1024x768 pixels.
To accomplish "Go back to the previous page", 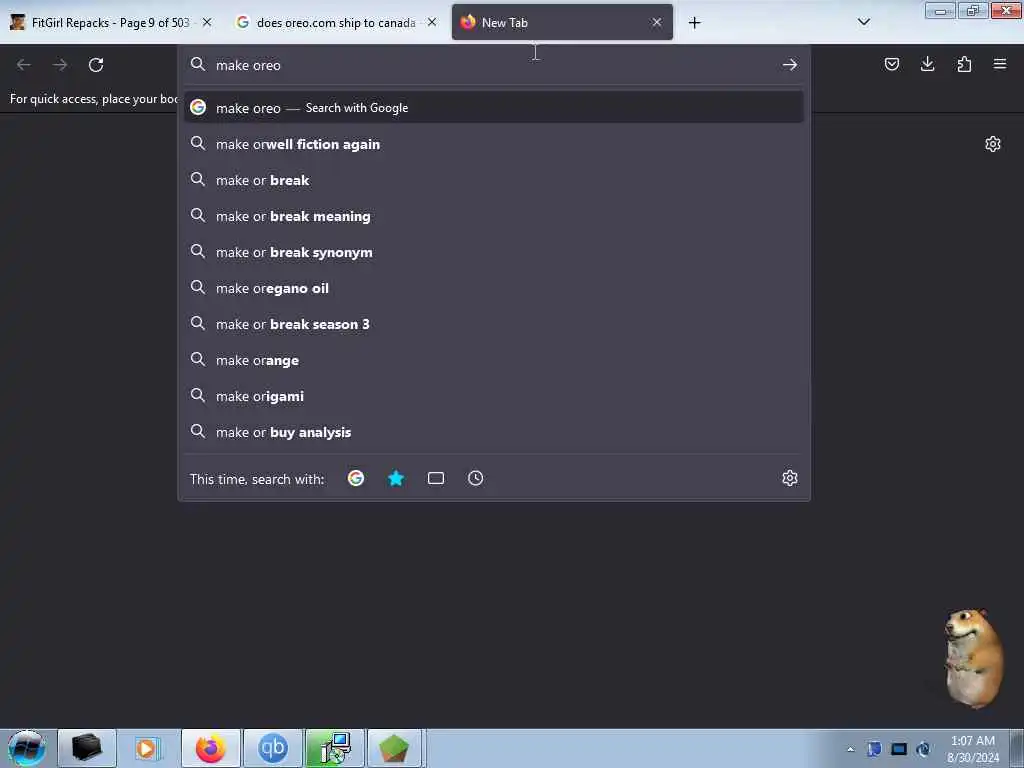I will click(x=24, y=65).
